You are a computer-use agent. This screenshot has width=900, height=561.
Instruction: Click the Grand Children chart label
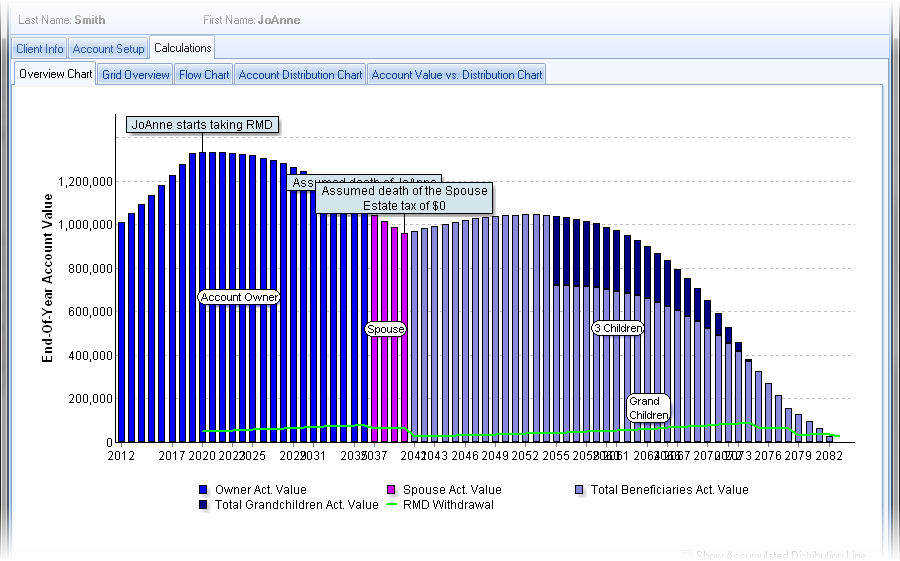click(x=648, y=408)
